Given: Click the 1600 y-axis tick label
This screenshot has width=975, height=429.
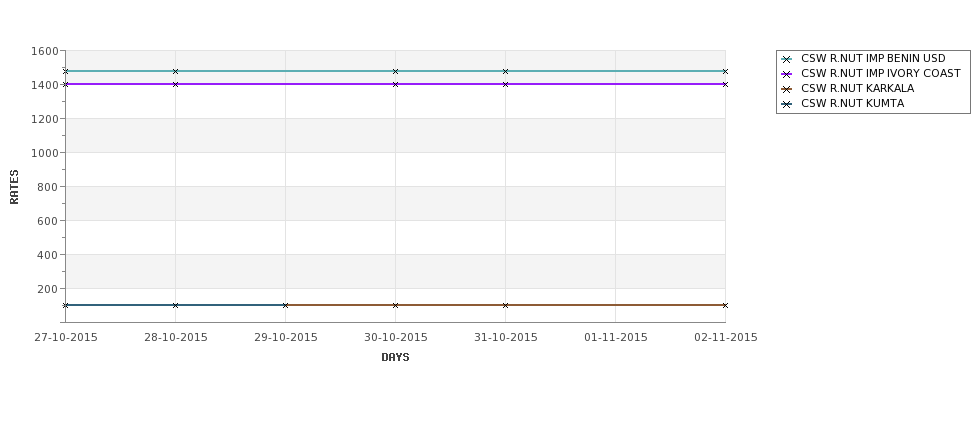Looking at the screenshot, I should pyautogui.click(x=44, y=51).
